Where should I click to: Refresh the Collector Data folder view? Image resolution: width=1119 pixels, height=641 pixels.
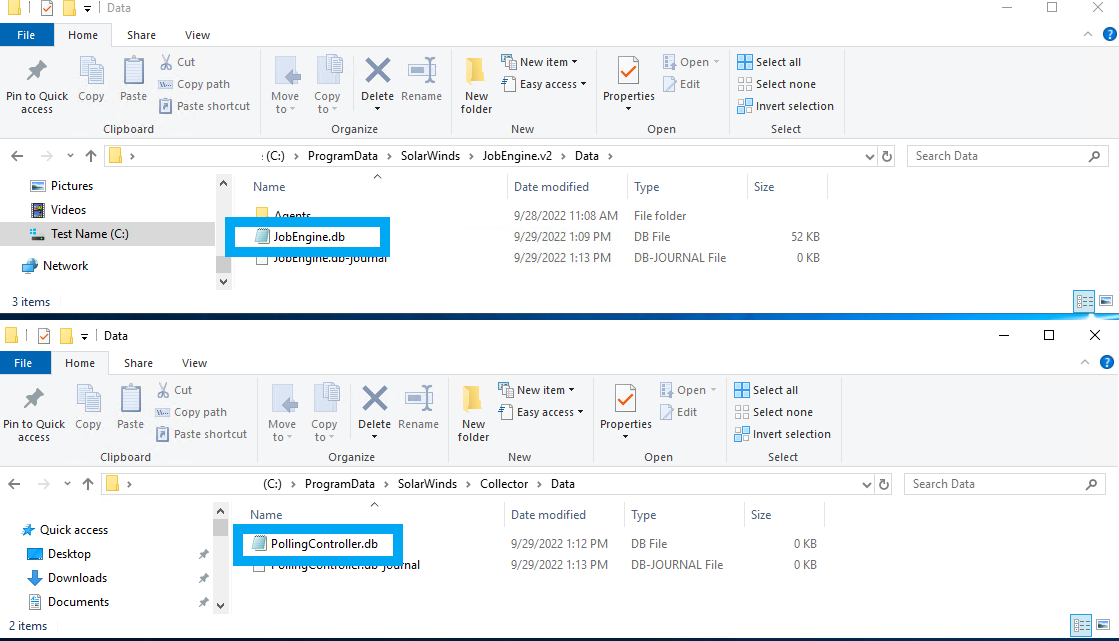(x=884, y=484)
